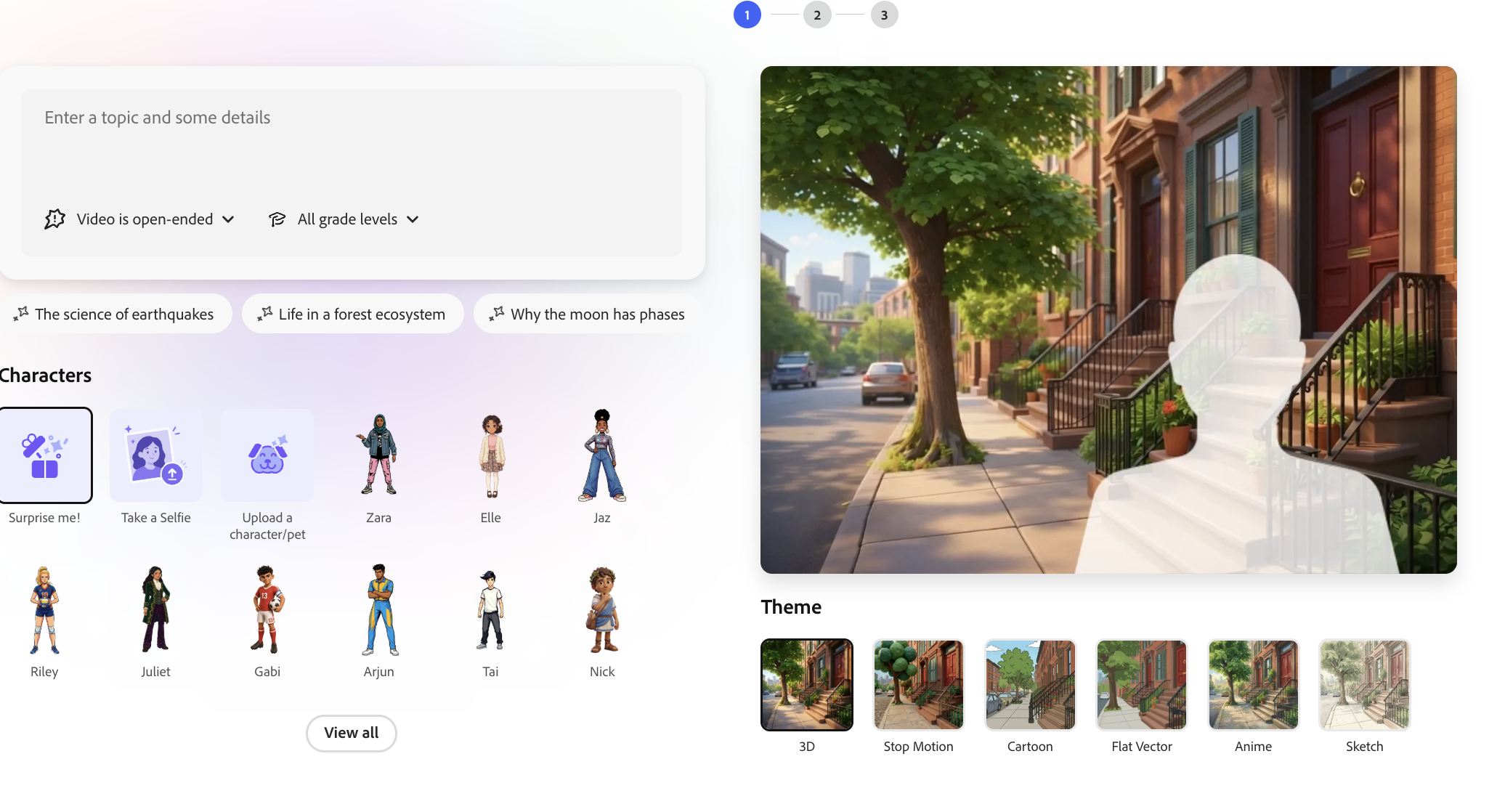
Task: Jump to step 2 in the progress indicator
Action: 817,15
